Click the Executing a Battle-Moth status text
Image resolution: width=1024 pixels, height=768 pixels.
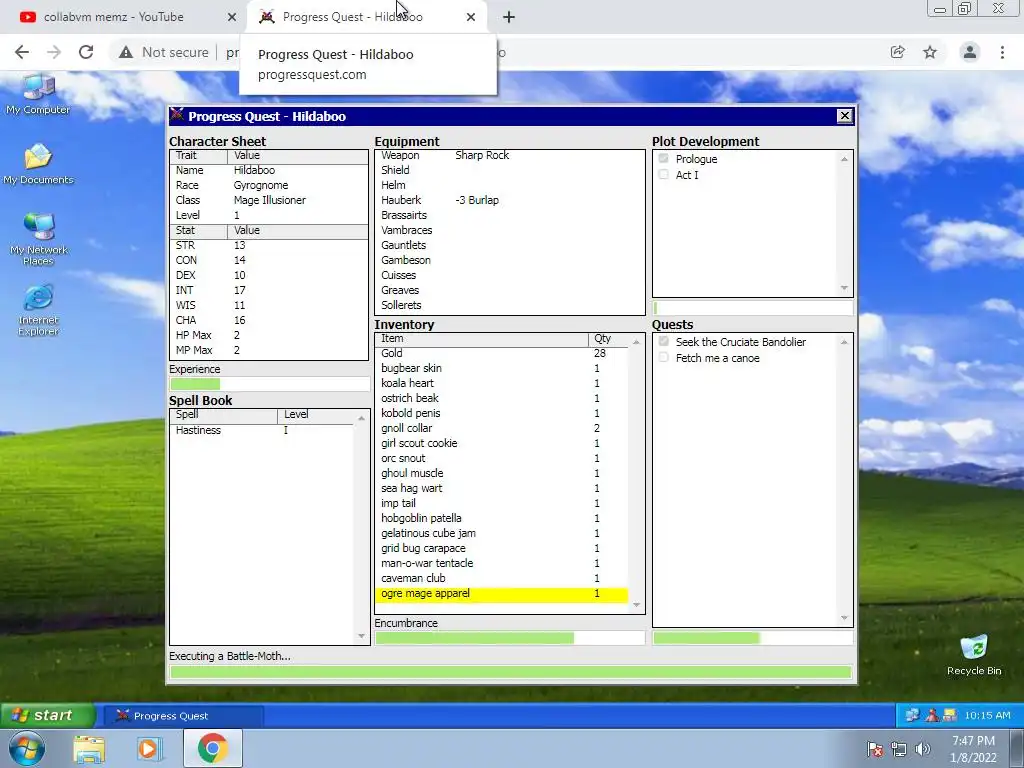point(230,656)
